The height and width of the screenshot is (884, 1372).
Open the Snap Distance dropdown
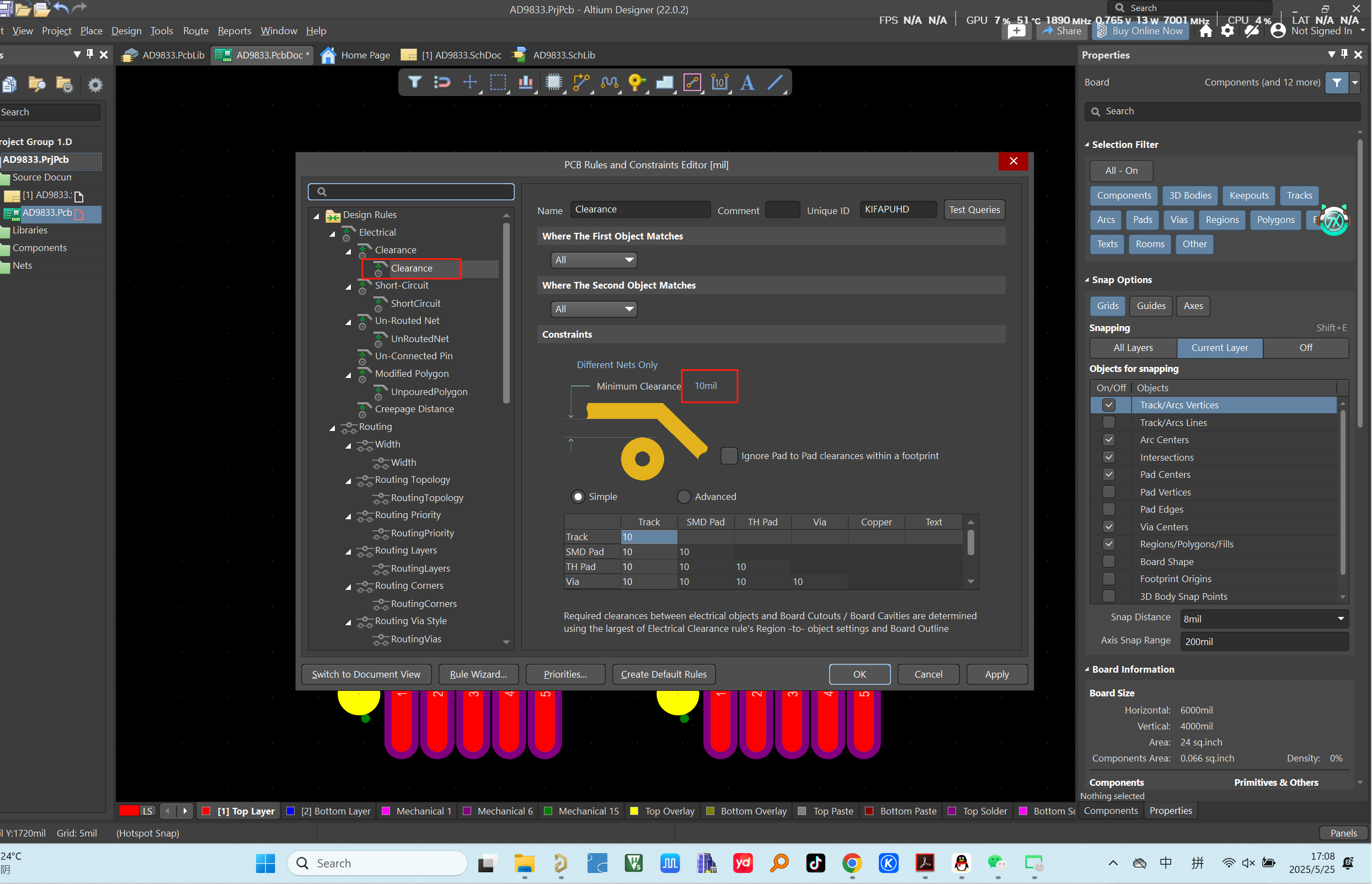(x=1341, y=619)
